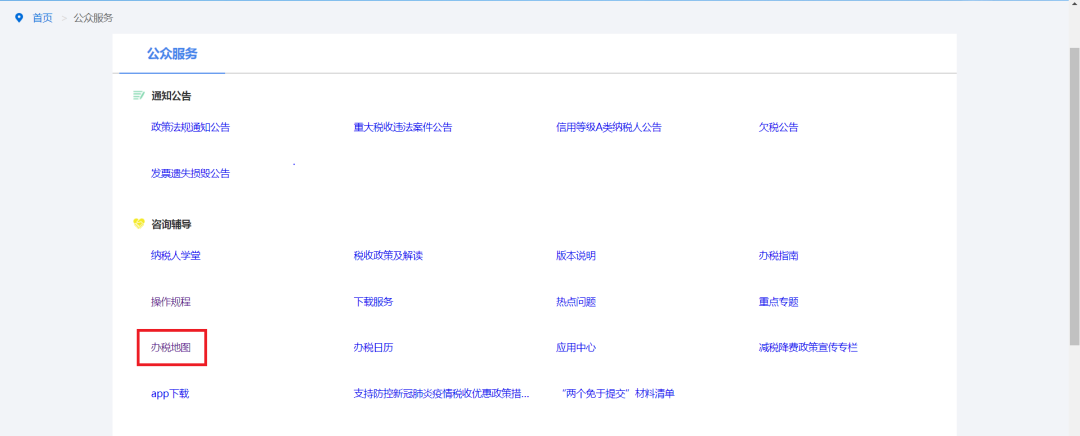This screenshot has width=1080, height=436.
Task: Click the 公众服务 breadcrumb text
Action: pyautogui.click(x=94, y=18)
